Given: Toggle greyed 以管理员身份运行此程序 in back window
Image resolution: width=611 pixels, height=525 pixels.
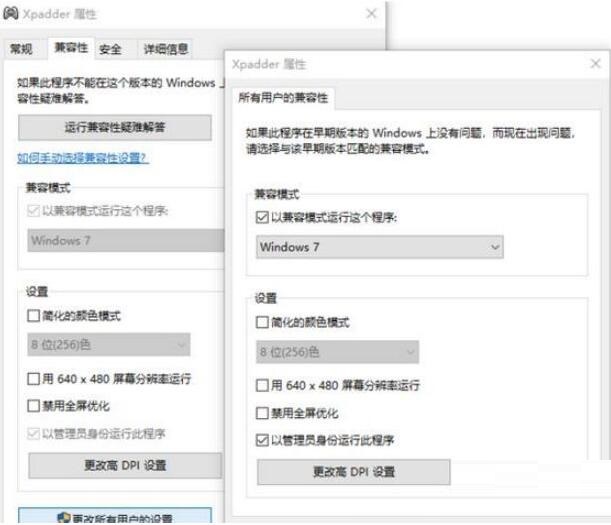Looking at the screenshot, I should [x=33, y=433].
